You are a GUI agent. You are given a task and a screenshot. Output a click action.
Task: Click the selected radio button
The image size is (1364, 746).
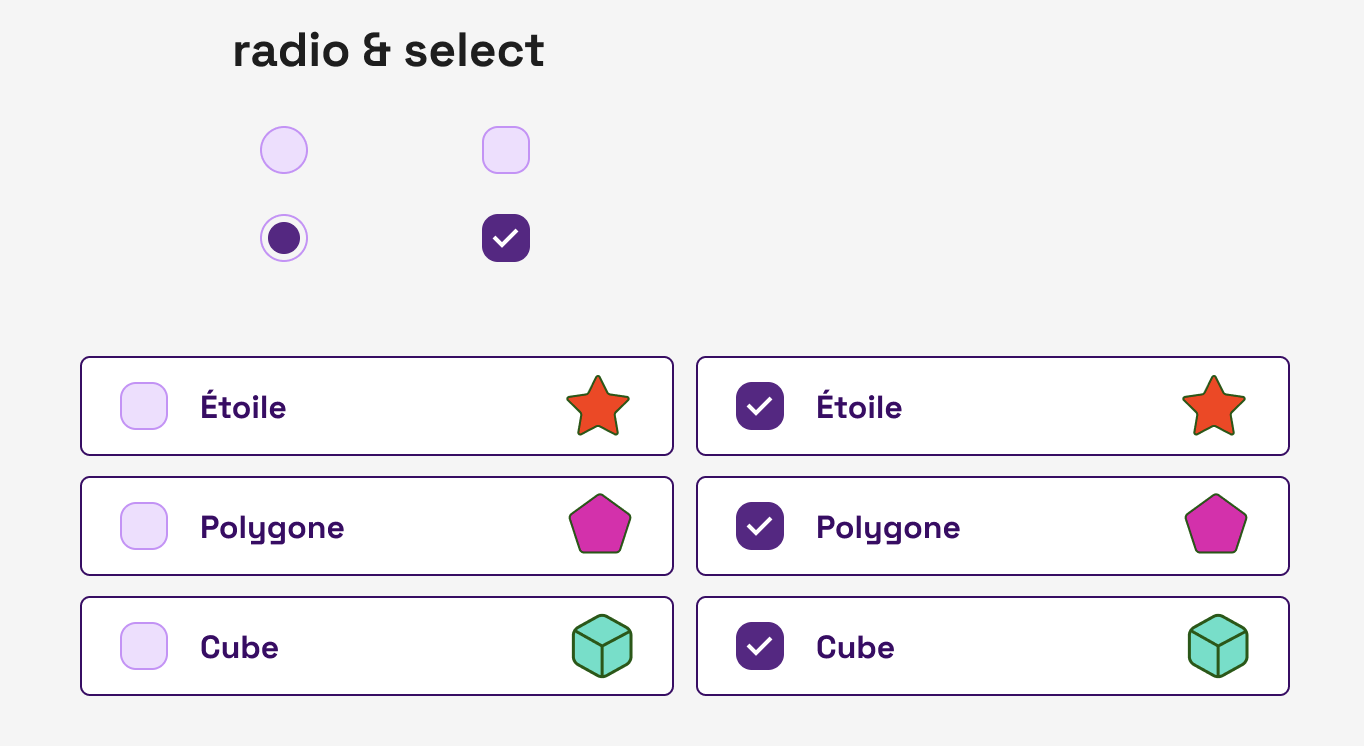click(x=284, y=238)
